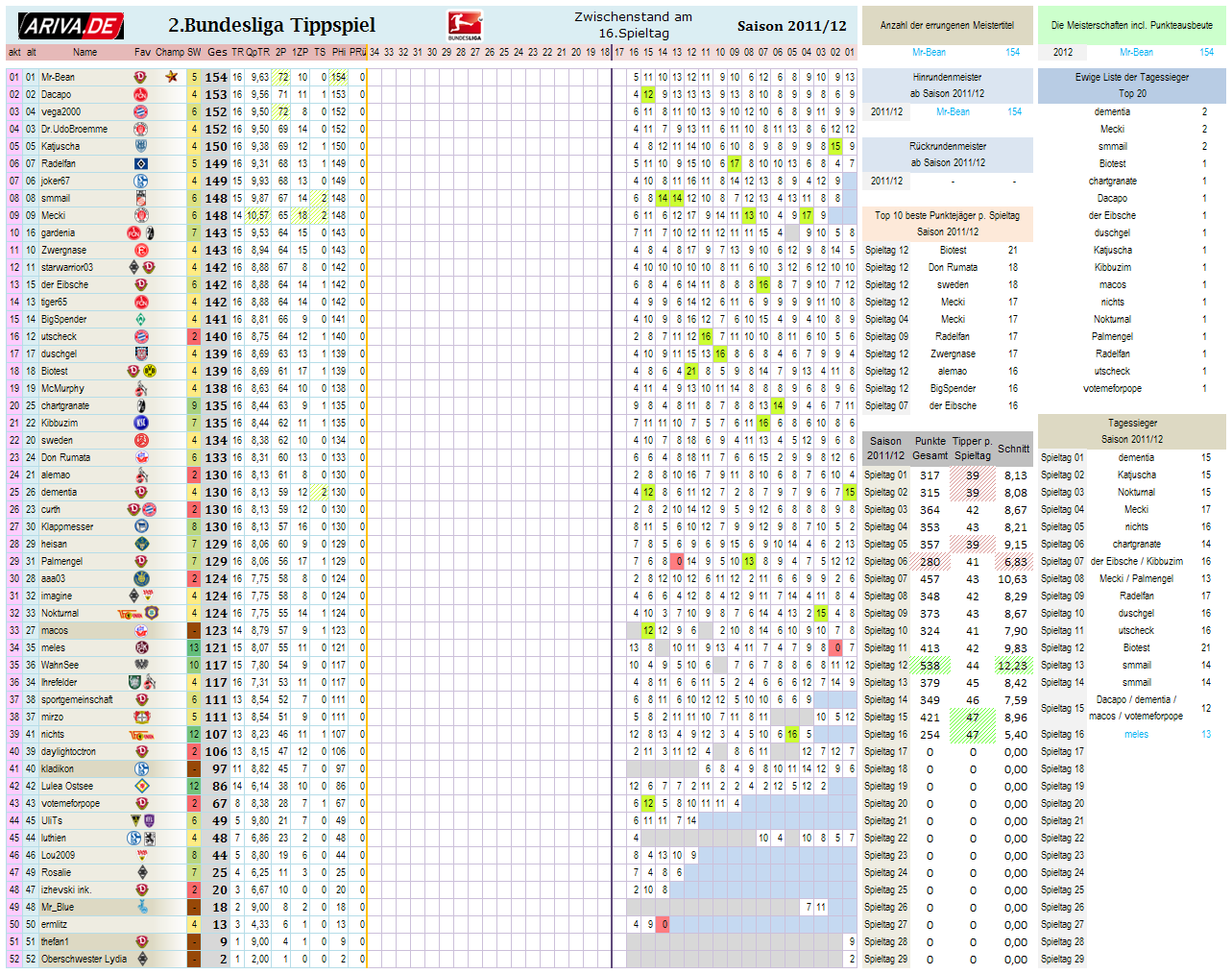Screen dimensions: 1232x974
Task: Select 'der Elbsche / Kibbuzim' Tagessieger entry
Action: 1136,561
